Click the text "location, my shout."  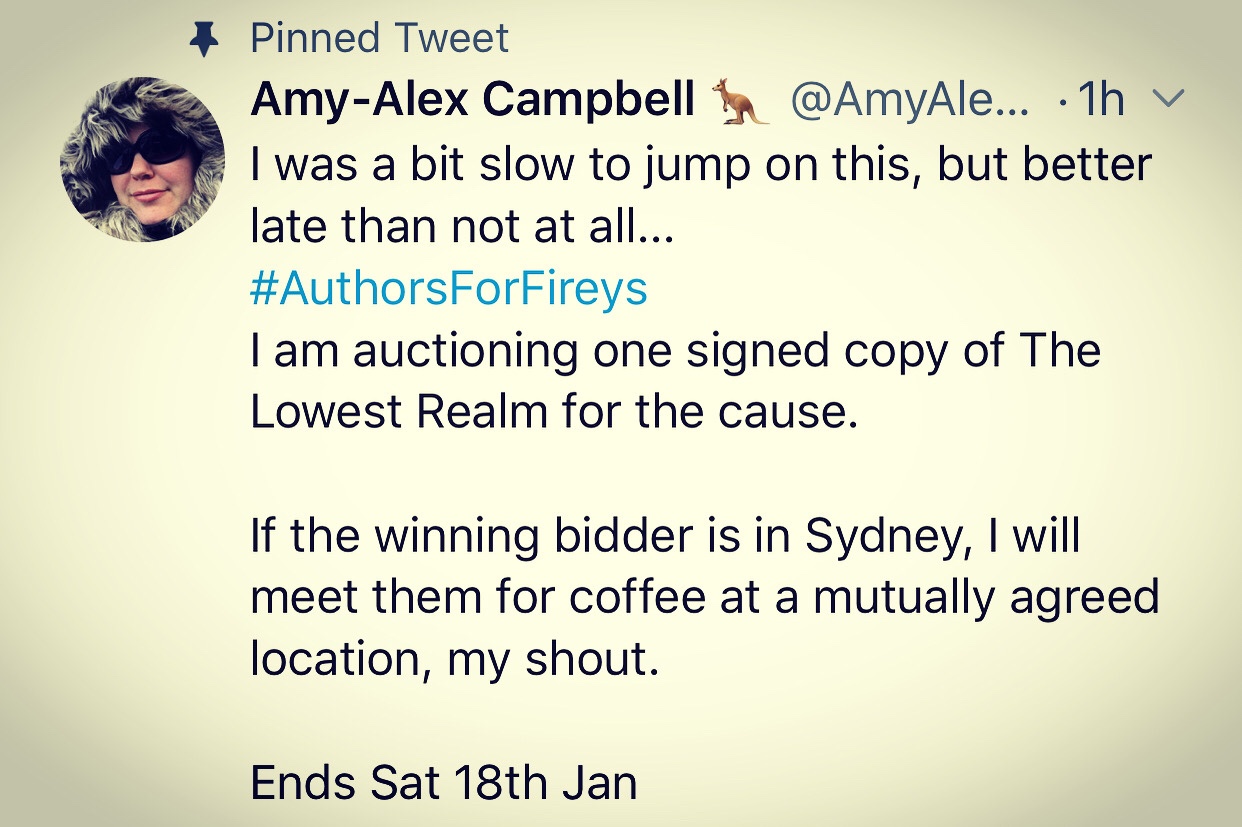455,661
